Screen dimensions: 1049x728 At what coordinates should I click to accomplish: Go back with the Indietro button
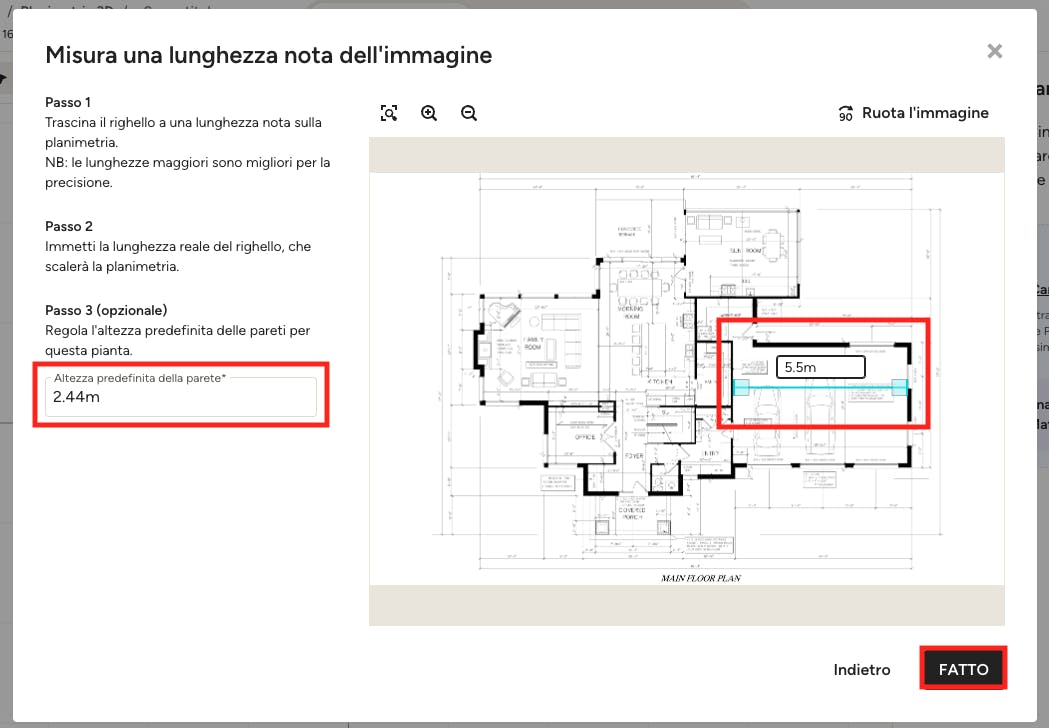[x=862, y=670]
